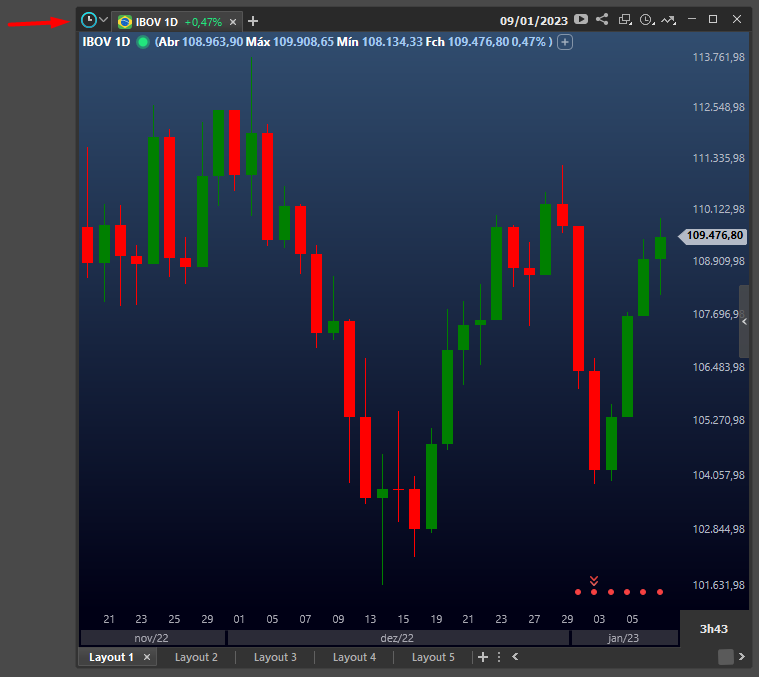Click the 3h43 countdown timer
Viewport: 759px width, 677px height.
click(x=713, y=629)
